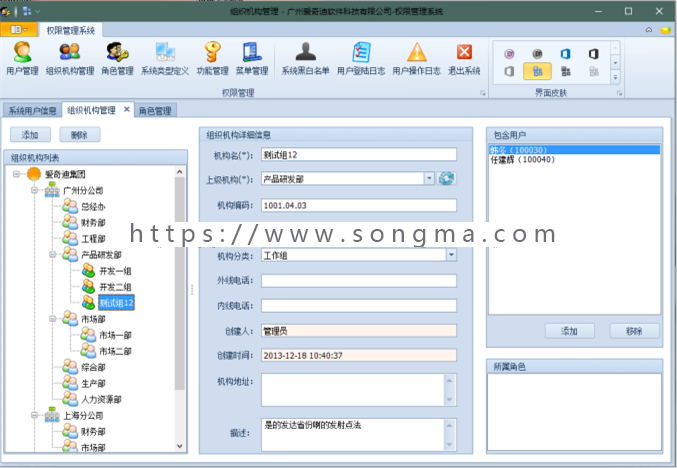Open 用户登陆日志 ribbon icon
Screen dimensions: 677x468
click(x=361, y=58)
